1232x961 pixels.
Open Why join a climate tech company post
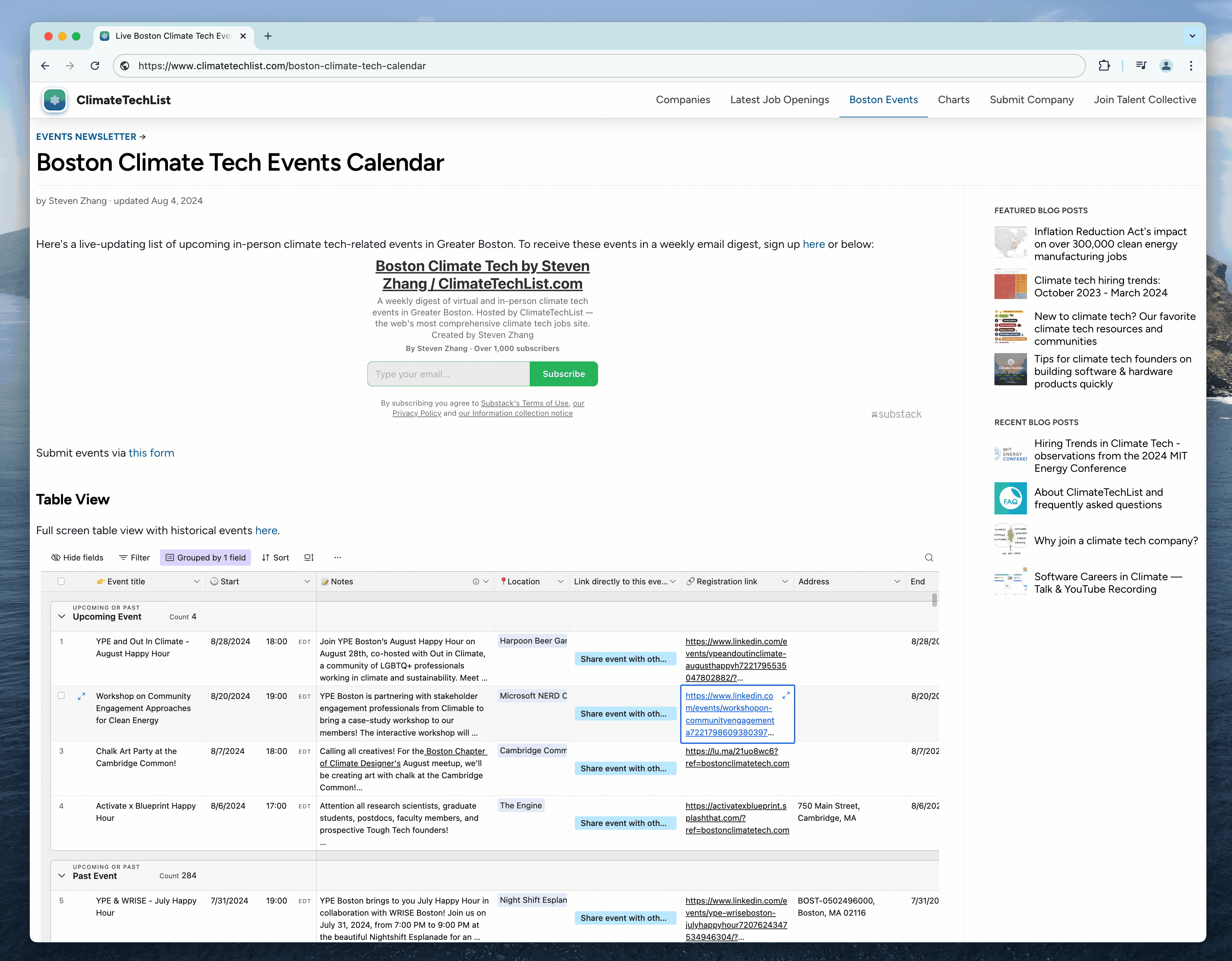point(1115,541)
